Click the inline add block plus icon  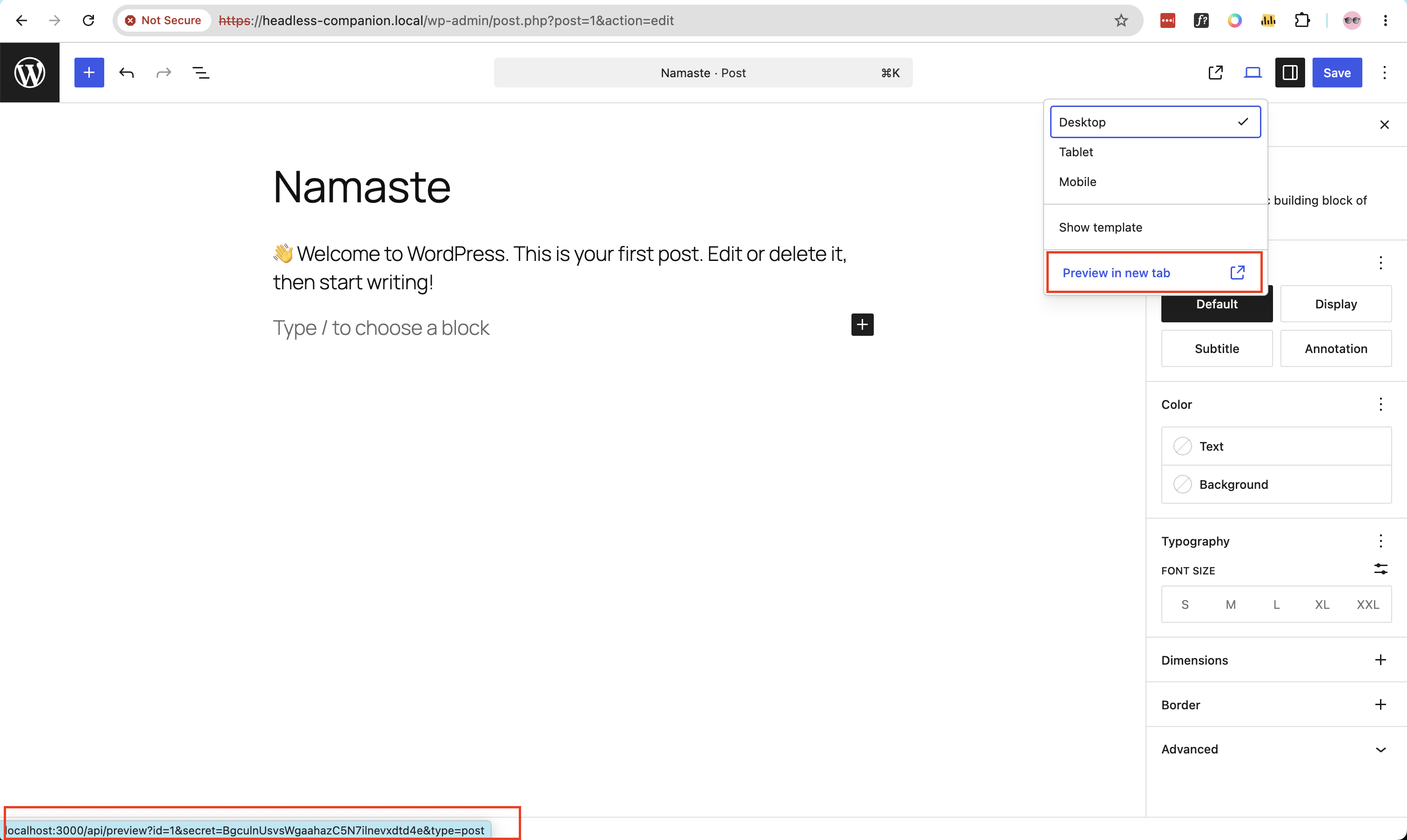[x=862, y=324]
